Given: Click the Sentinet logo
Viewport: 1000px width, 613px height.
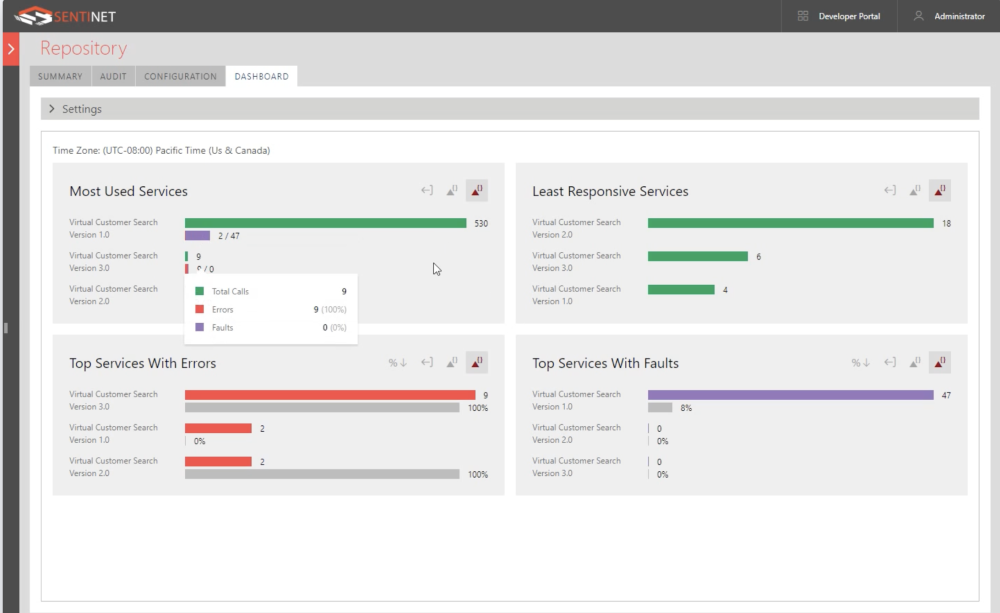Looking at the screenshot, I should pos(65,16).
